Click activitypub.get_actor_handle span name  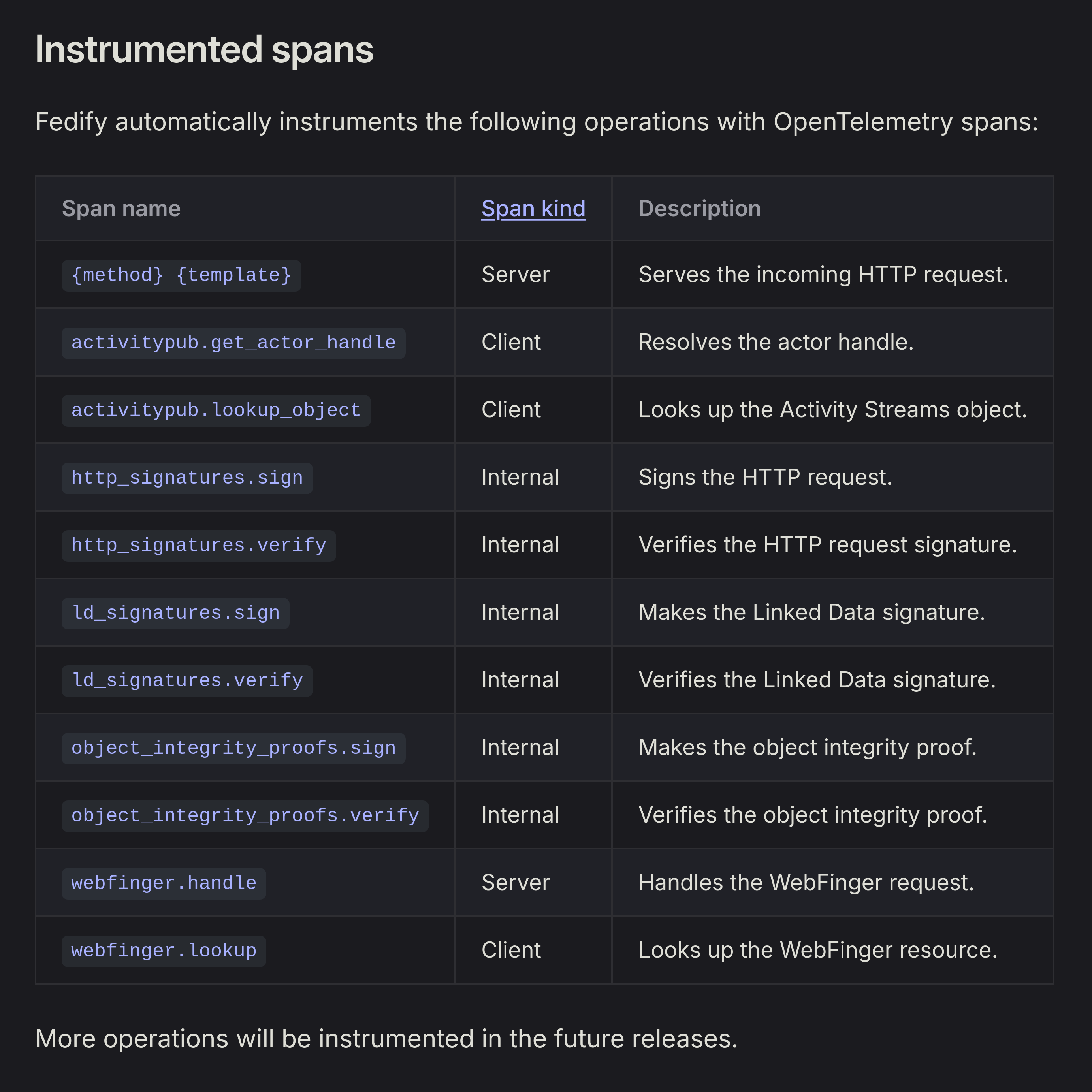click(x=233, y=343)
